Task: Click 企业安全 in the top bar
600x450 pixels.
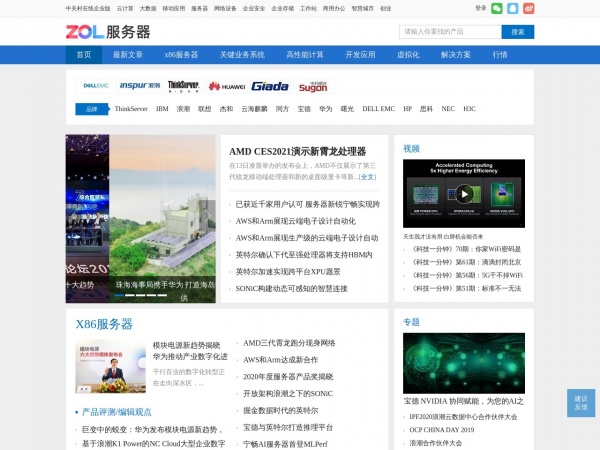Action: (x=254, y=8)
